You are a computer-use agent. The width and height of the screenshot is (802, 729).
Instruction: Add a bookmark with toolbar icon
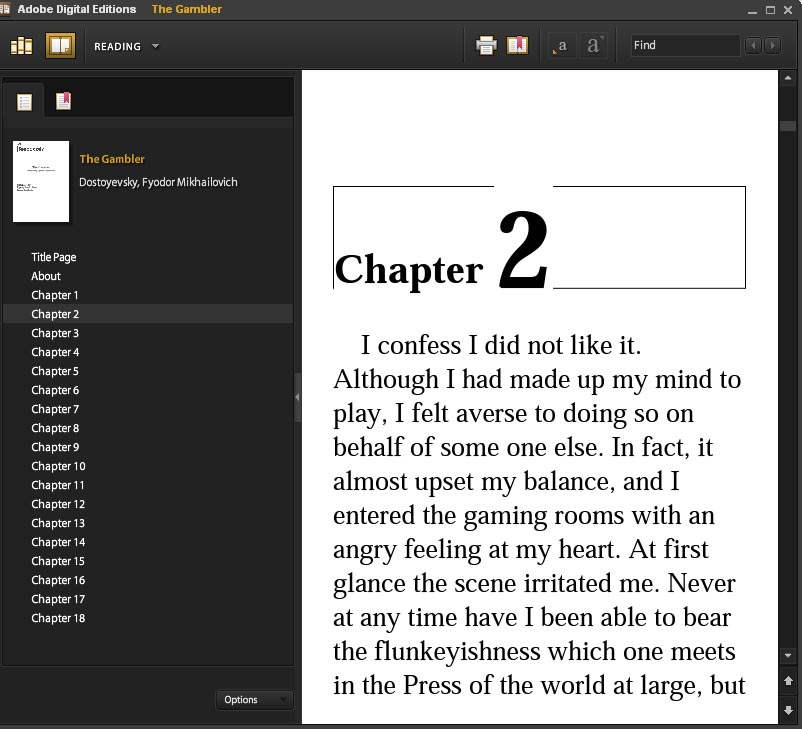[517, 45]
